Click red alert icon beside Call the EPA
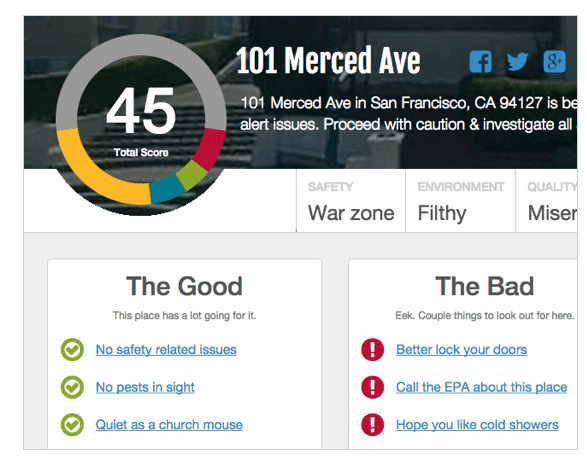Image resolution: width=587 pixels, height=466 pixels. pos(372,387)
